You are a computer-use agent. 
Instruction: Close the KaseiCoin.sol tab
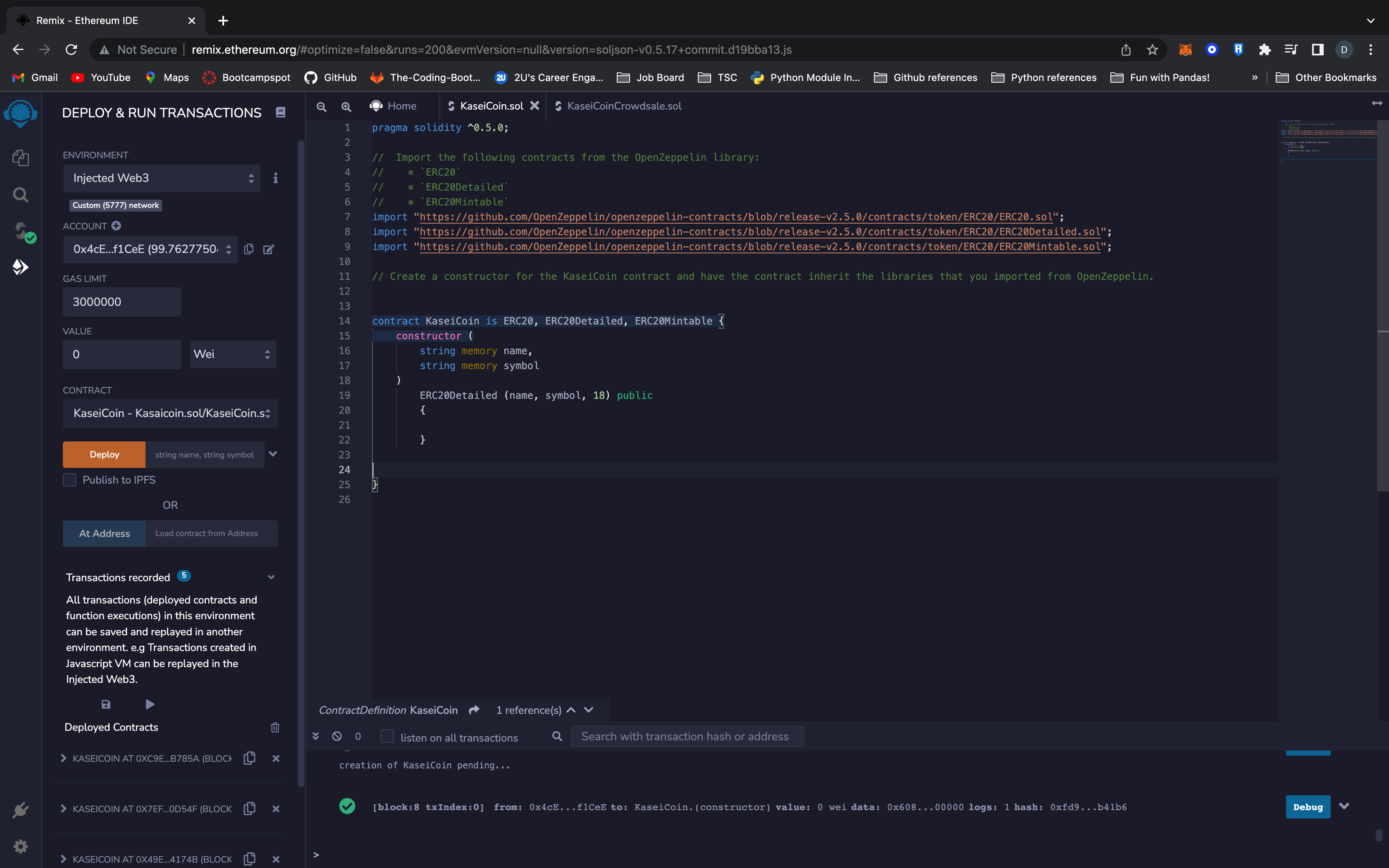click(x=535, y=106)
